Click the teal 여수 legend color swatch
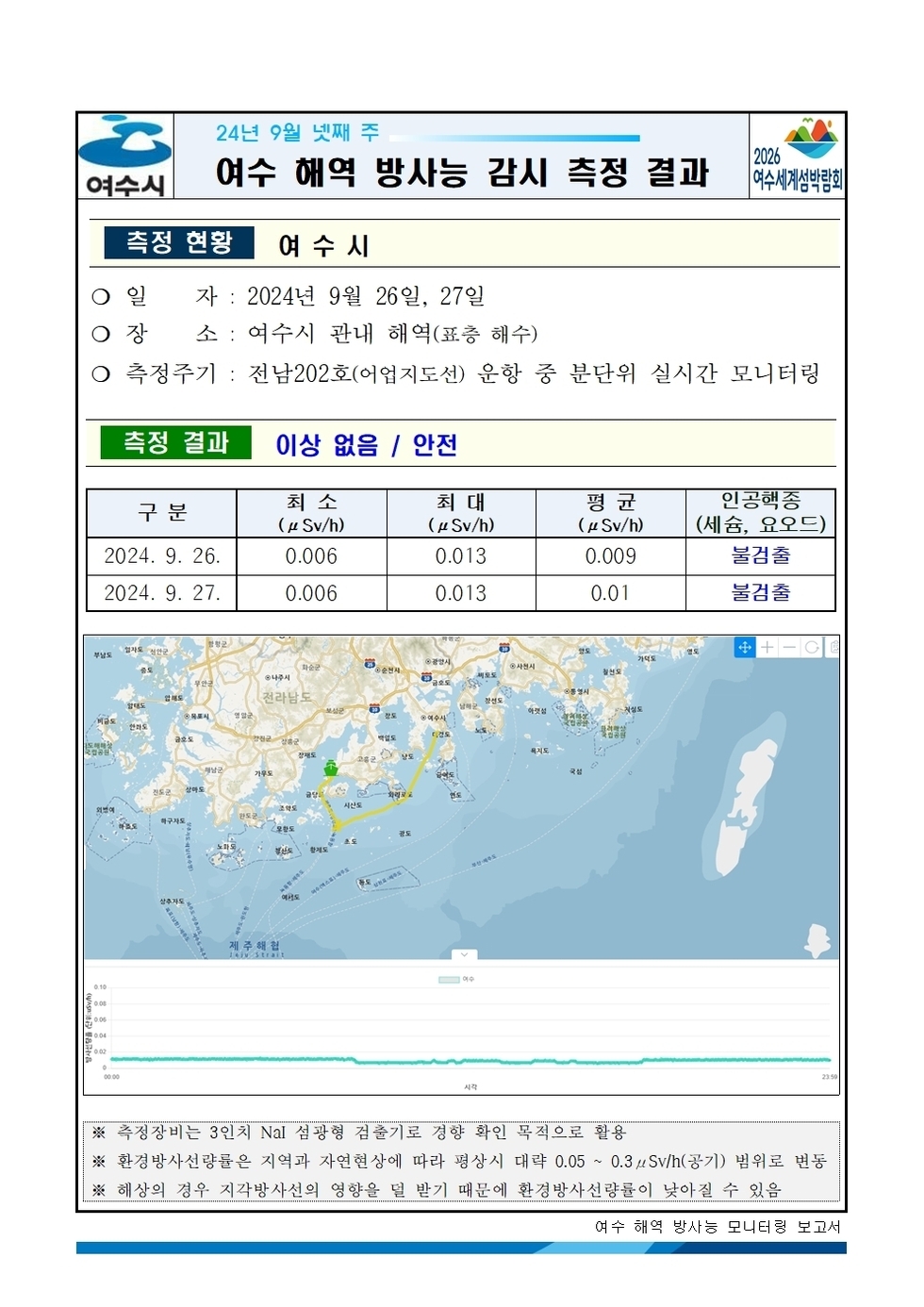 click(x=449, y=979)
